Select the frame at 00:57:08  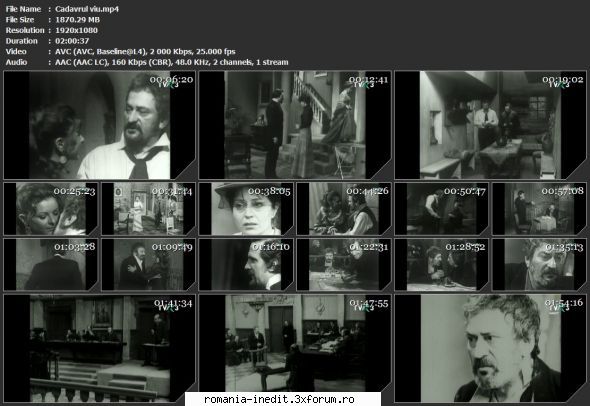[x=539, y=209]
